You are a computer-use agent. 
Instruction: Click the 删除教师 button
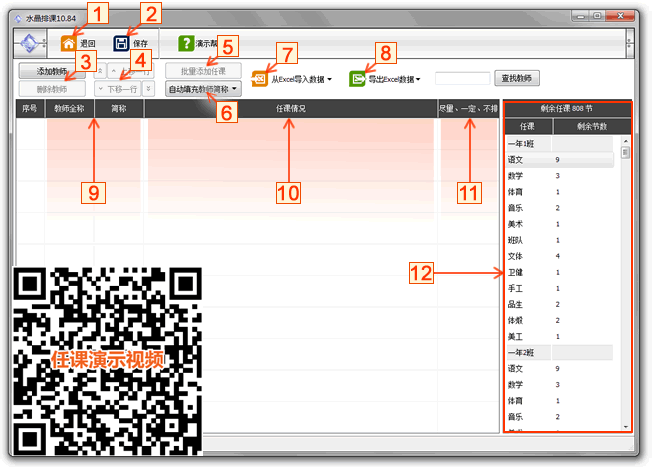(52, 89)
